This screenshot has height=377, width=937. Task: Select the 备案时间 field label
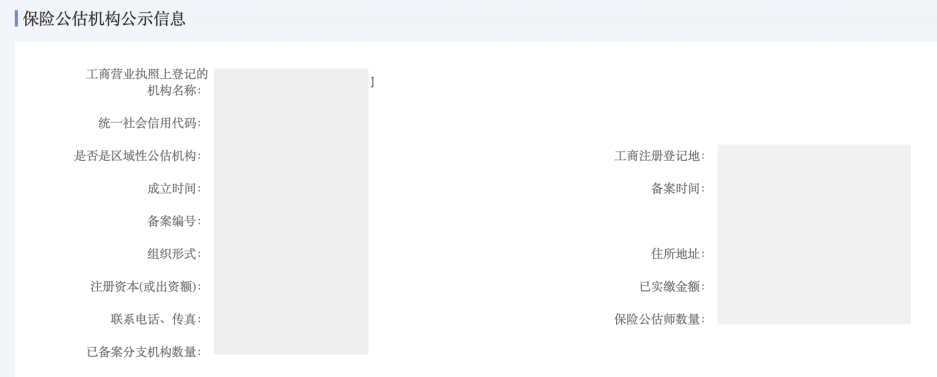(678, 189)
